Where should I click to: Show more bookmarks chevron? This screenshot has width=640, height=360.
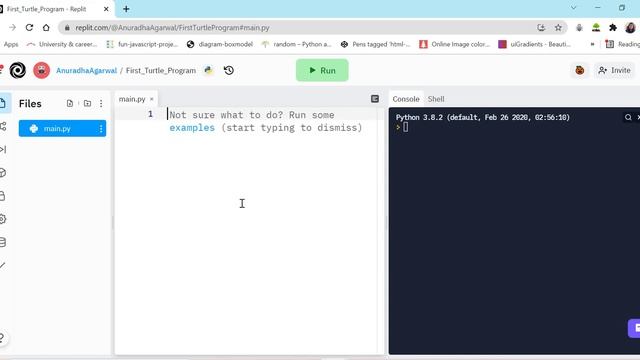click(x=592, y=44)
